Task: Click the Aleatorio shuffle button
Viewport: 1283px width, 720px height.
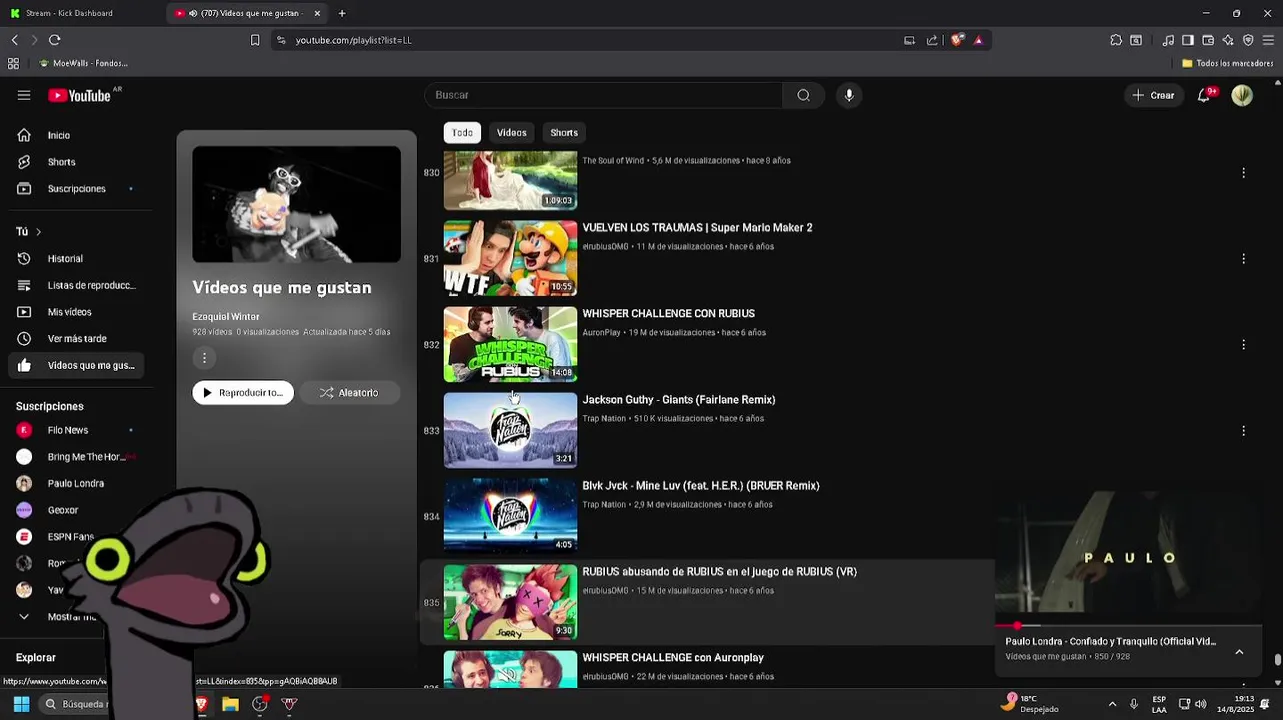Action: [x=349, y=393]
